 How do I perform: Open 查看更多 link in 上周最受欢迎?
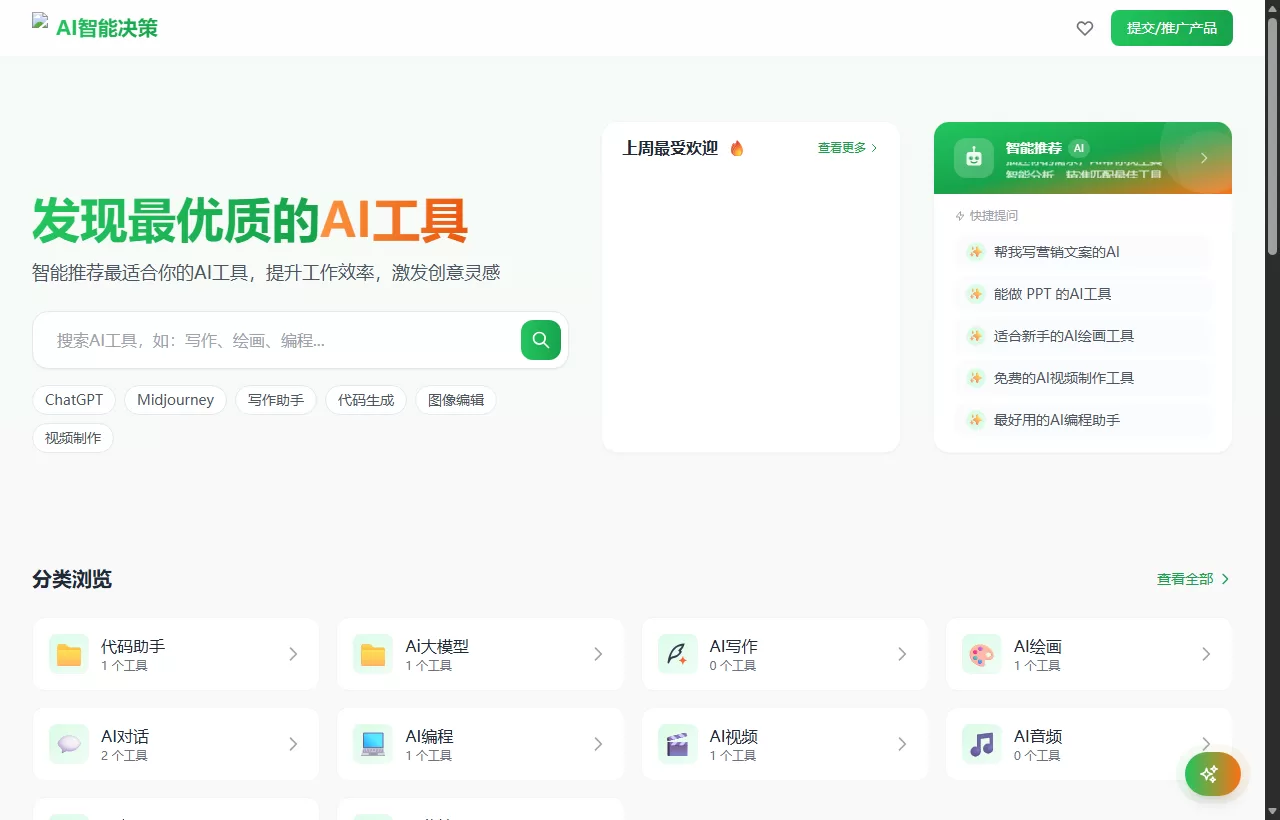848,148
